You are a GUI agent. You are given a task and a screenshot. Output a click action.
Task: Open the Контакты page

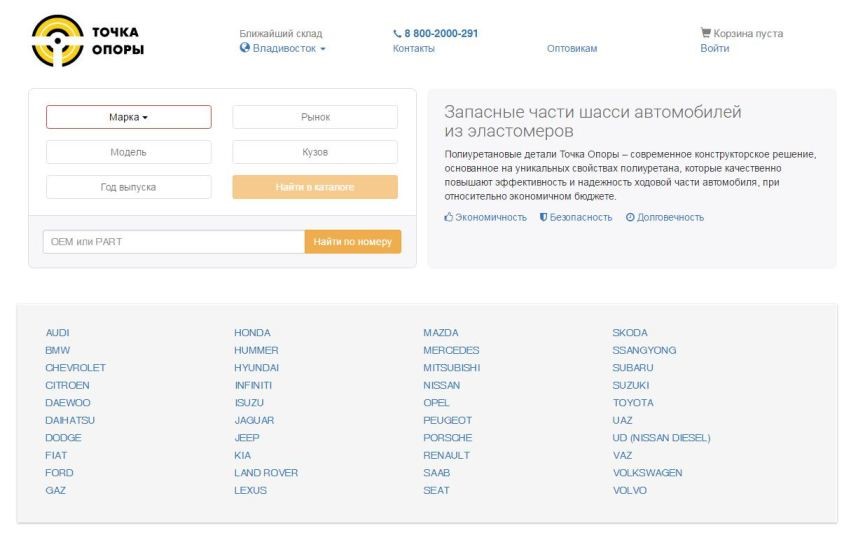pyautogui.click(x=414, y=48)
